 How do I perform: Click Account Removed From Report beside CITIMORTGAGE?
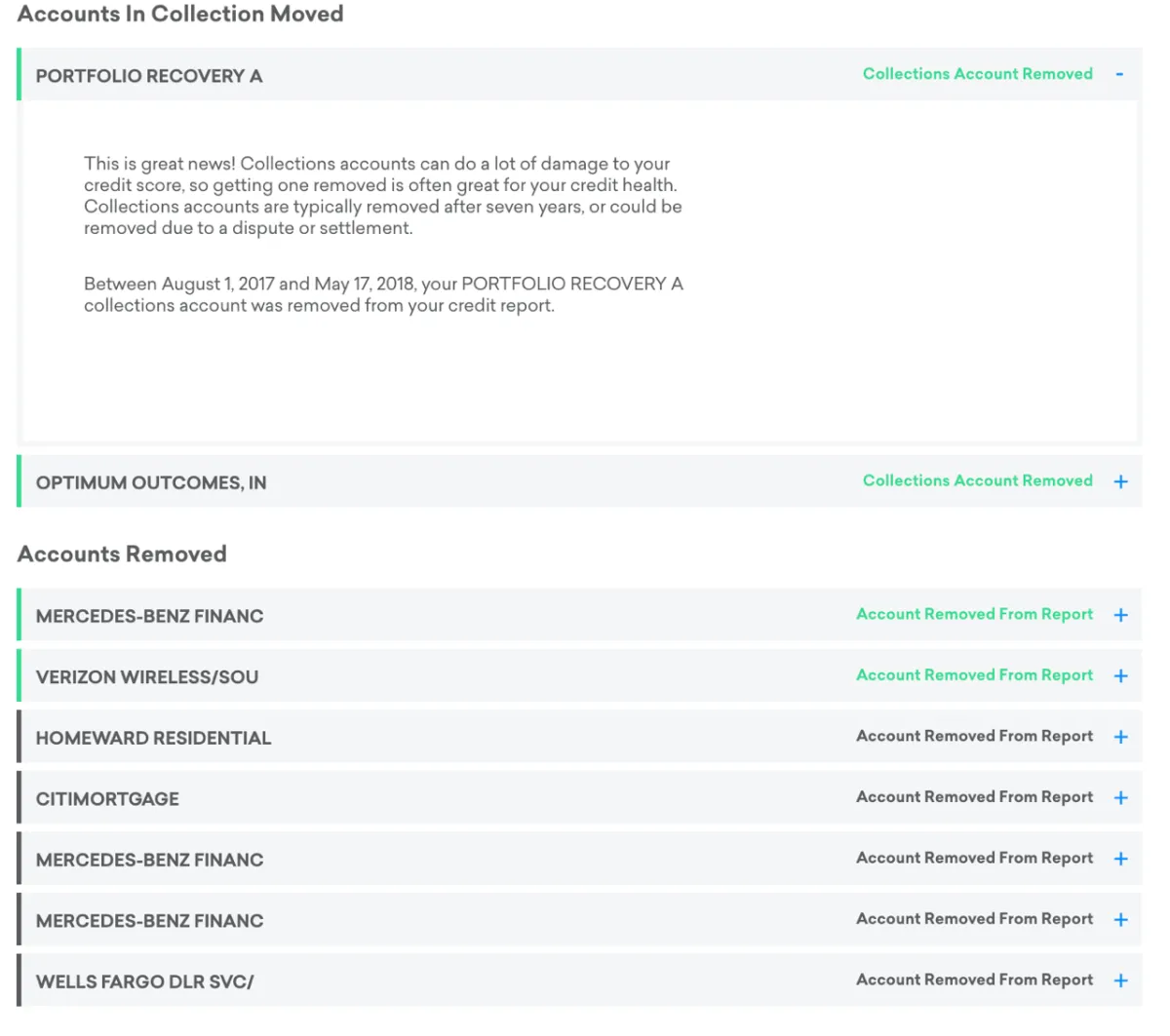tap(975, 796)
